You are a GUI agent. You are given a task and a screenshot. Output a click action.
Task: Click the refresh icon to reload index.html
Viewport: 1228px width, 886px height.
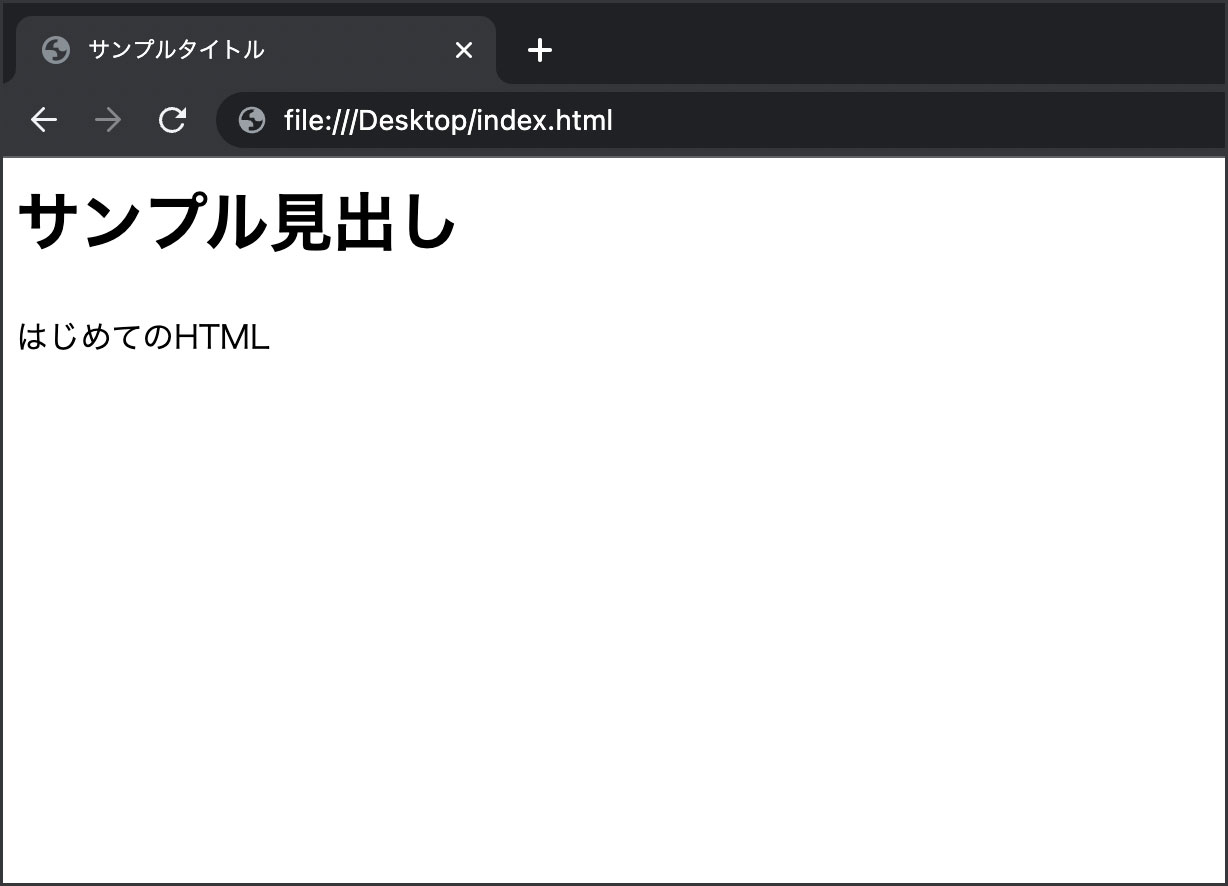tap(172, 120)
